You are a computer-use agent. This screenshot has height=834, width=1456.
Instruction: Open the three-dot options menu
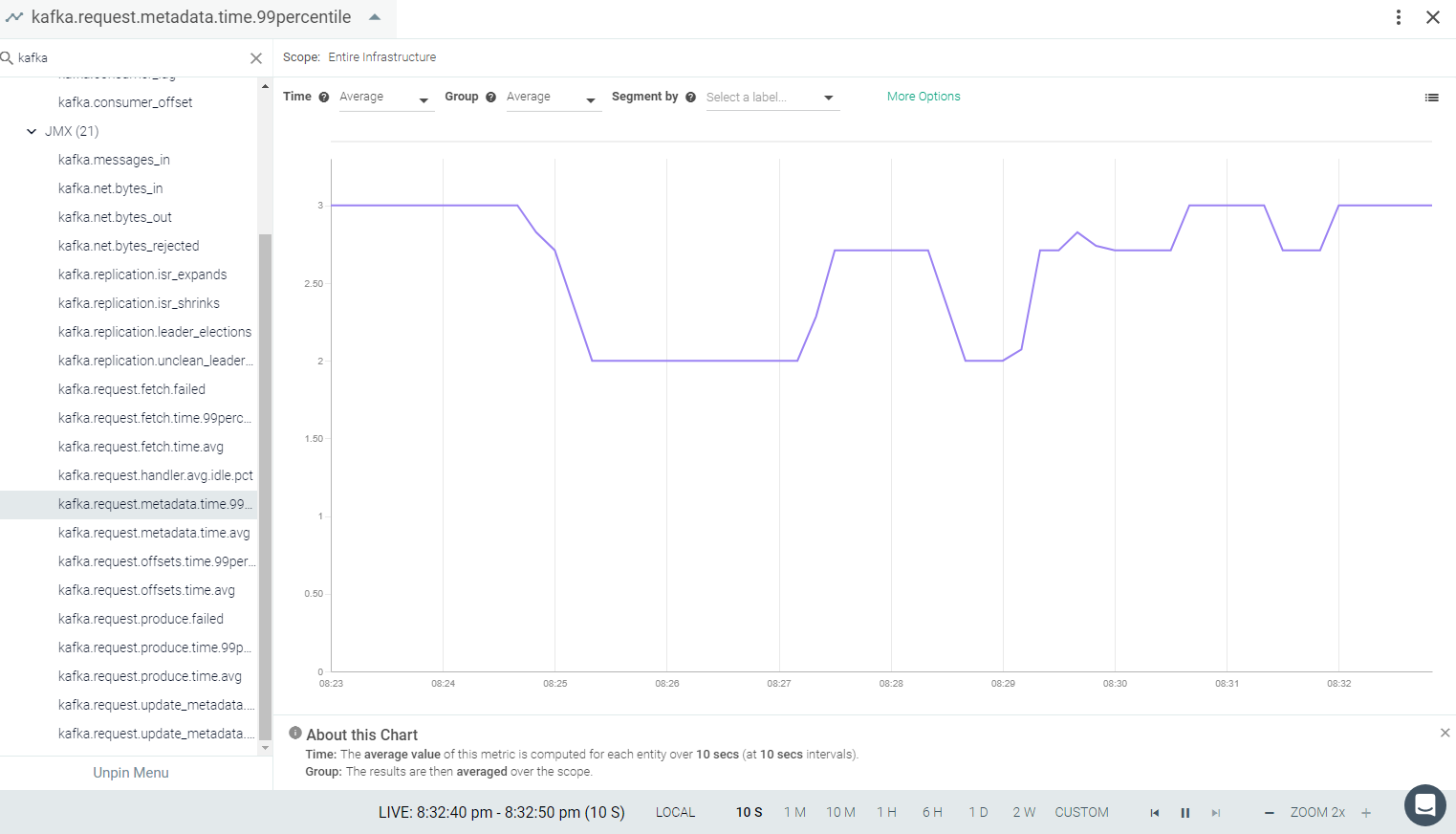(1399, 17)
